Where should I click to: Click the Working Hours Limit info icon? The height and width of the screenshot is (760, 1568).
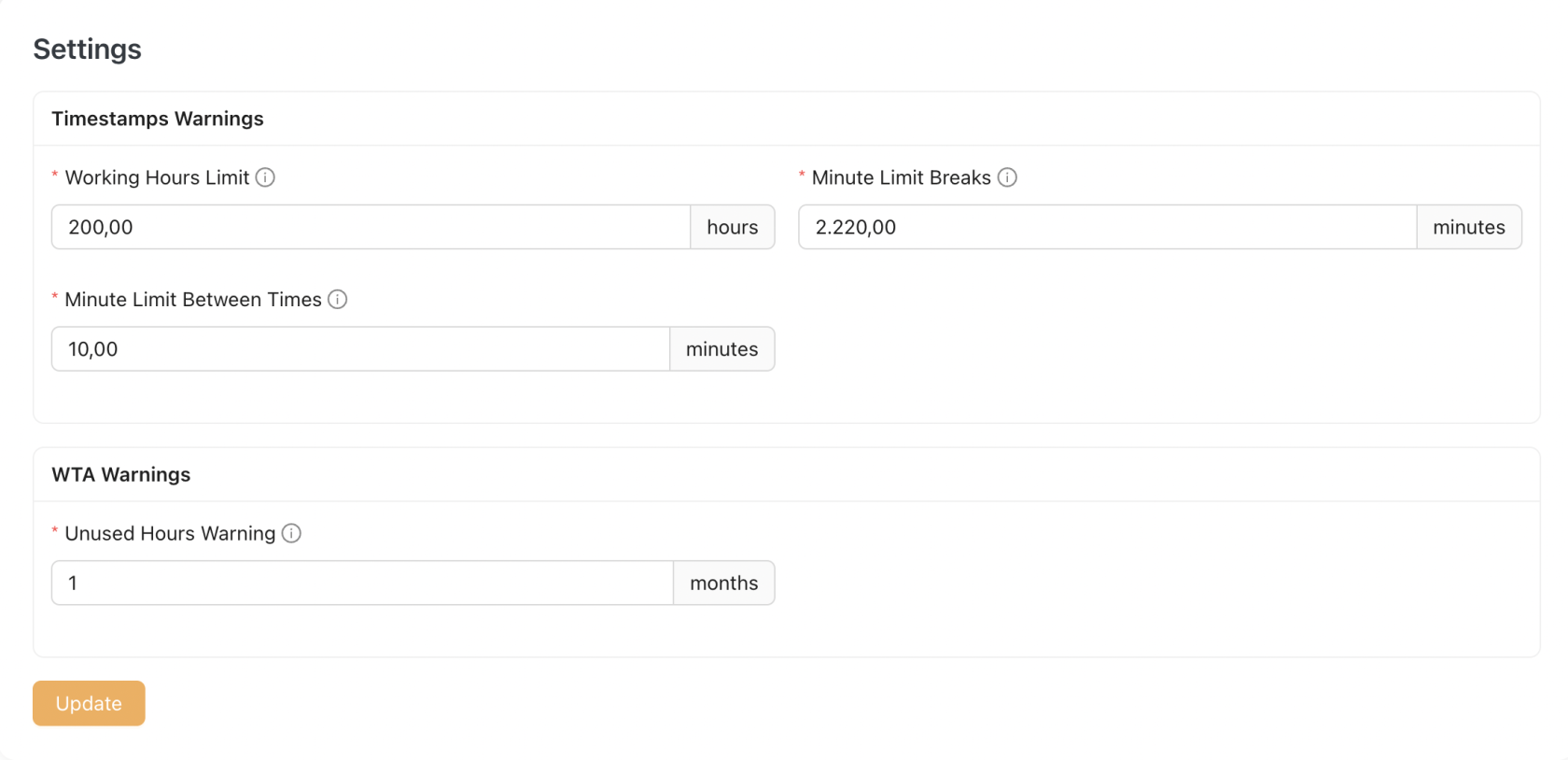(x=267, y=177)
